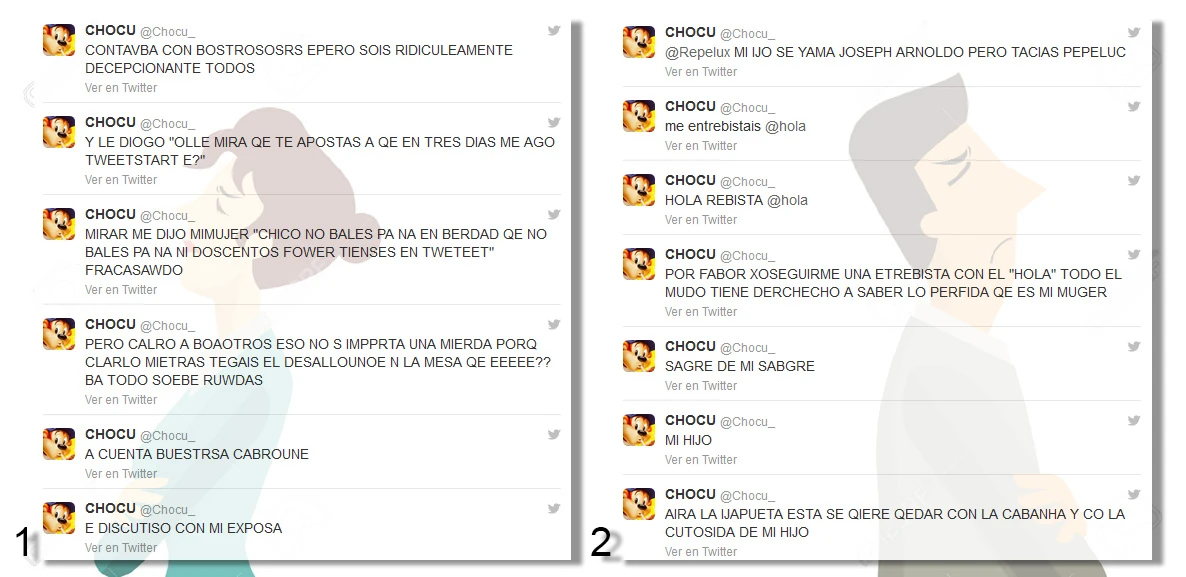Open Ver en Twitter under MI HIJO tweet
The height and width of the screenshot is (577, 1186).
click(701, 460)
